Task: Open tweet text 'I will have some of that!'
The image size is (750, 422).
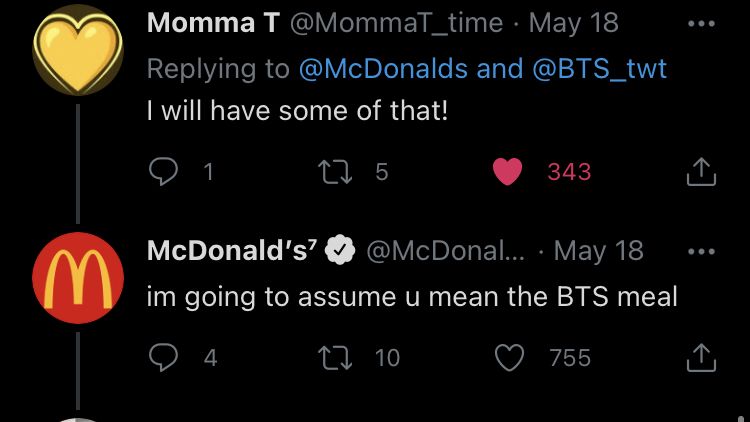Action: point(298,111)
